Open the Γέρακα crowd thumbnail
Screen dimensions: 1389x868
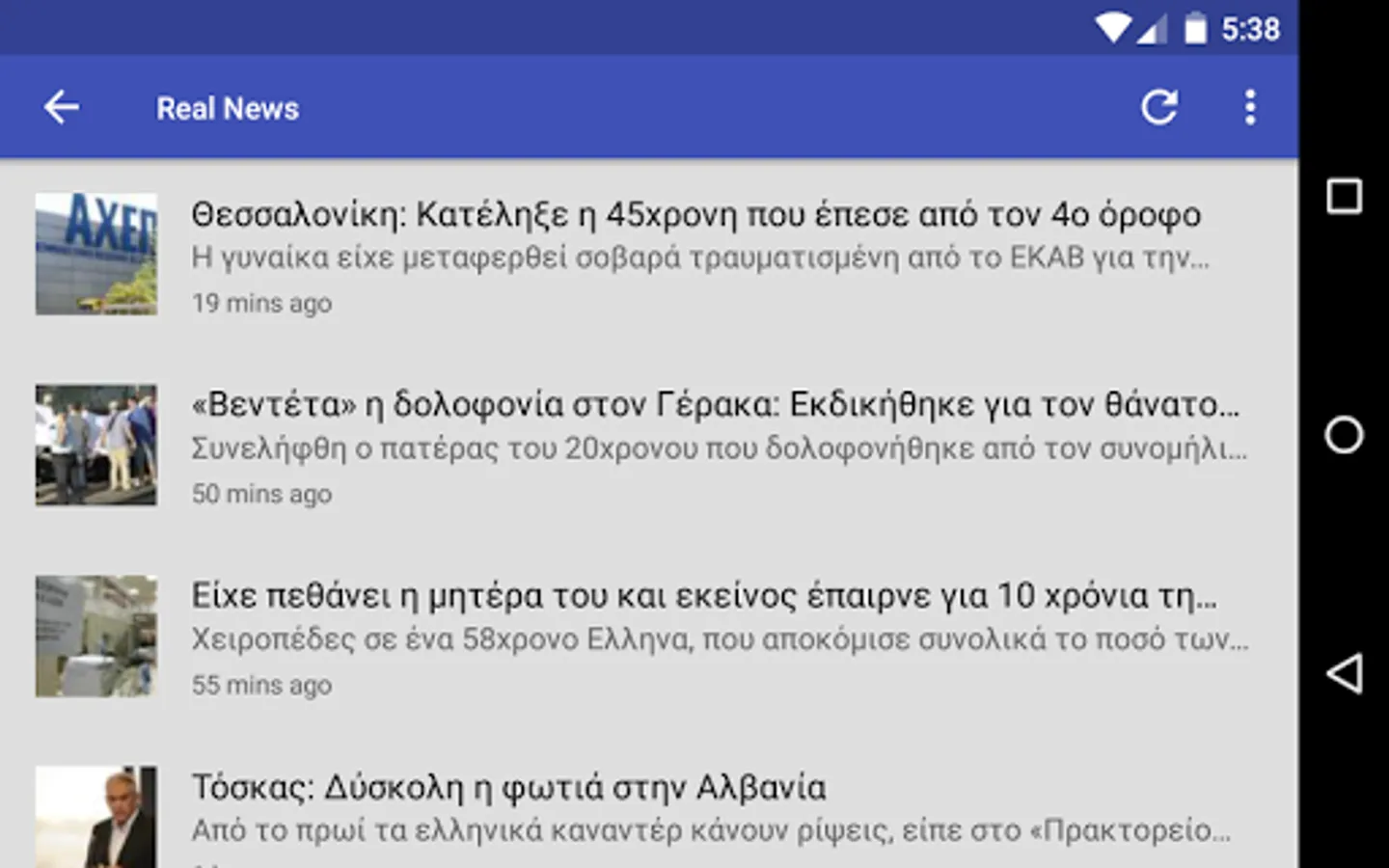click(96, 445)
